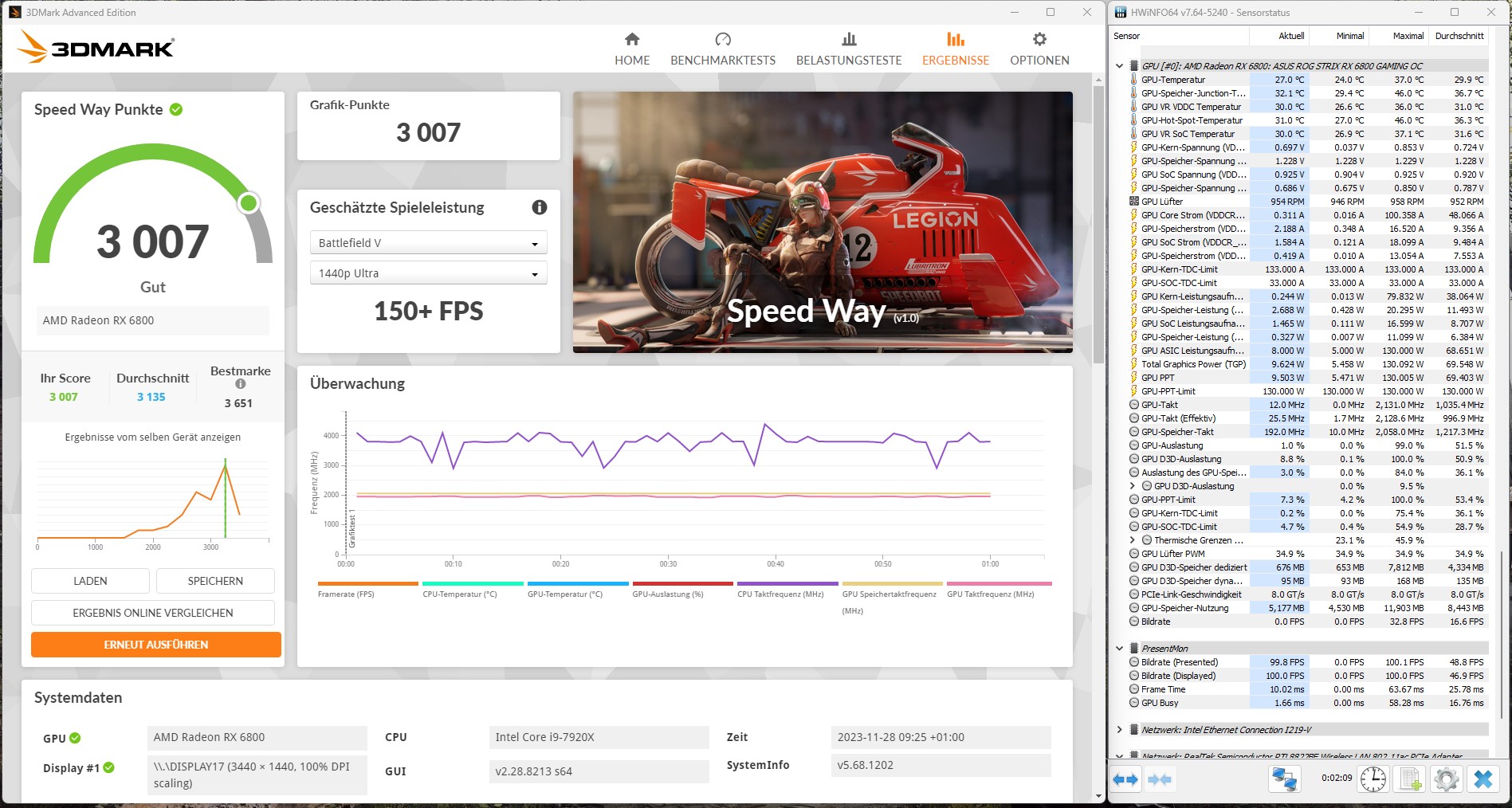This screenshot has height=808, width=1512.
Task: Click the 3DMark vertical scrollbar
Action: click(1099, 223)
